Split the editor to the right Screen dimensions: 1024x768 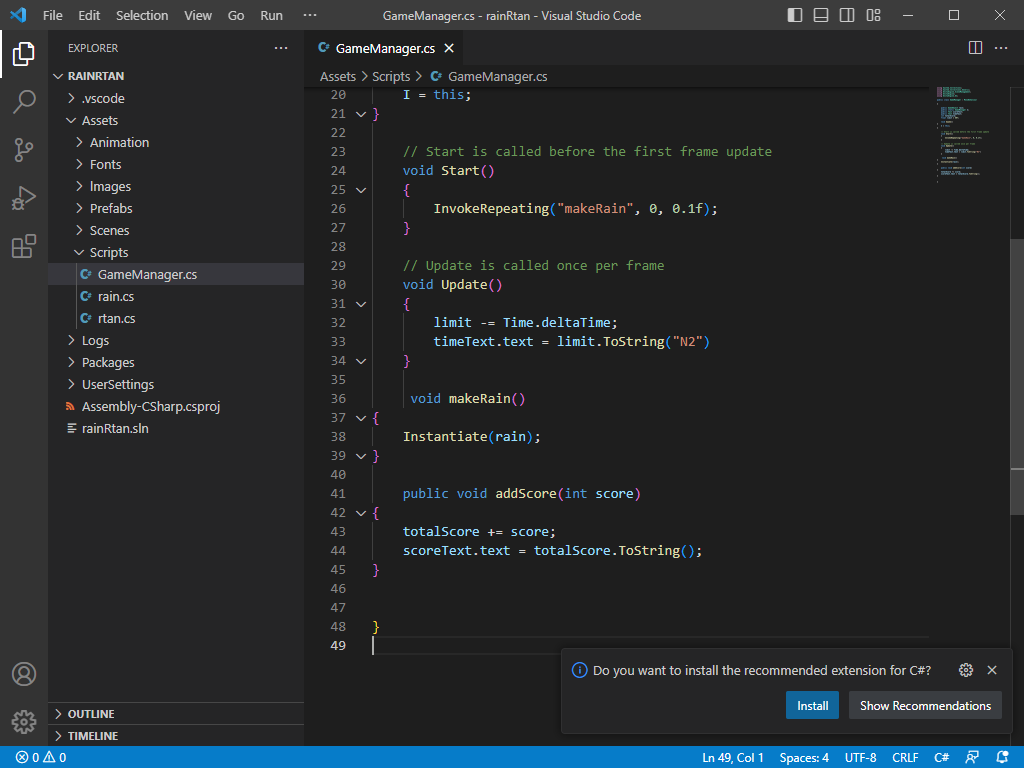click(975, 48)
